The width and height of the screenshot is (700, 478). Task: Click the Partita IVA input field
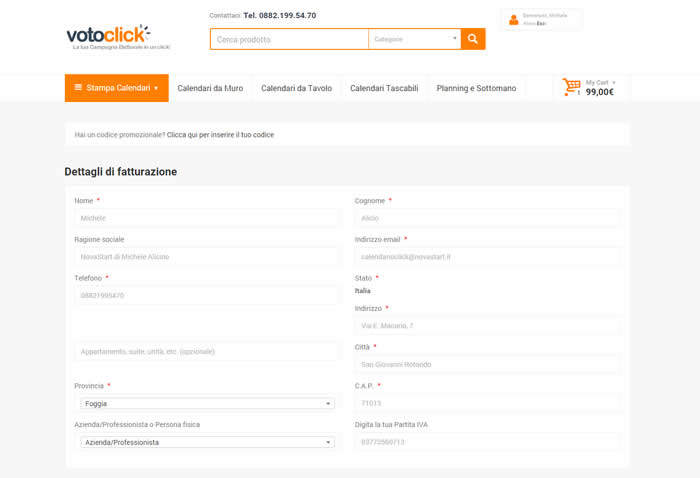pyautogui.click(x=487, y=442)
